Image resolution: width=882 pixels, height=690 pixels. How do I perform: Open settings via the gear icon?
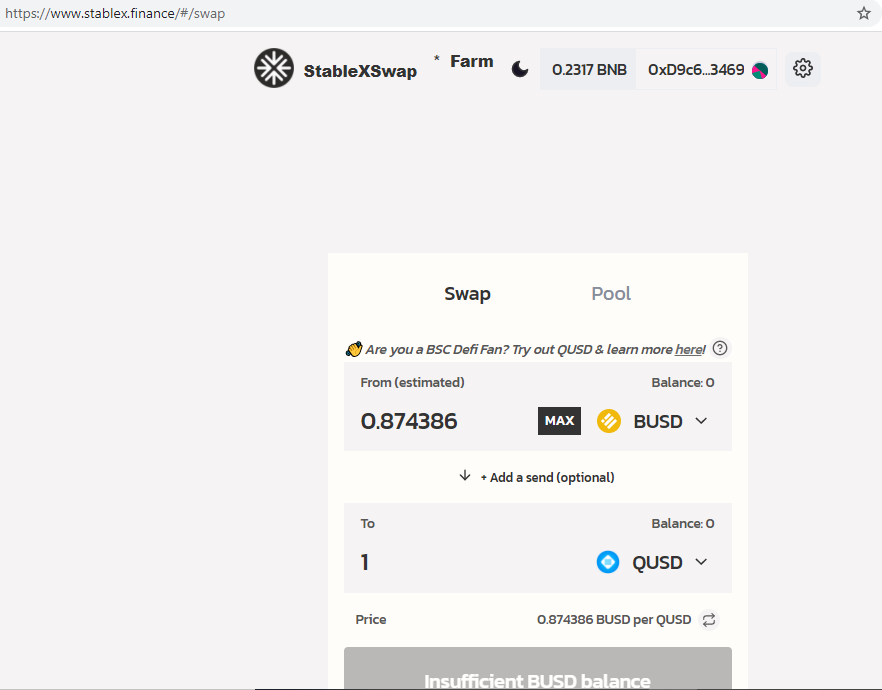coord(803,69)
